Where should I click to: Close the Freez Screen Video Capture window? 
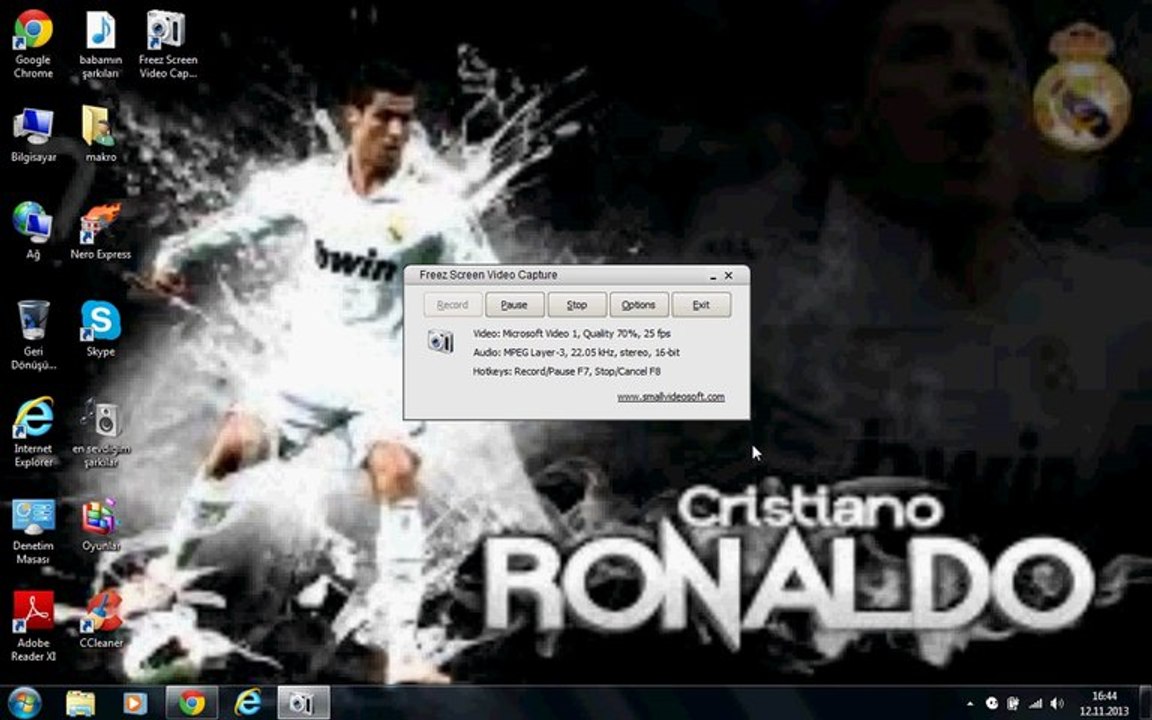[729, 276]
